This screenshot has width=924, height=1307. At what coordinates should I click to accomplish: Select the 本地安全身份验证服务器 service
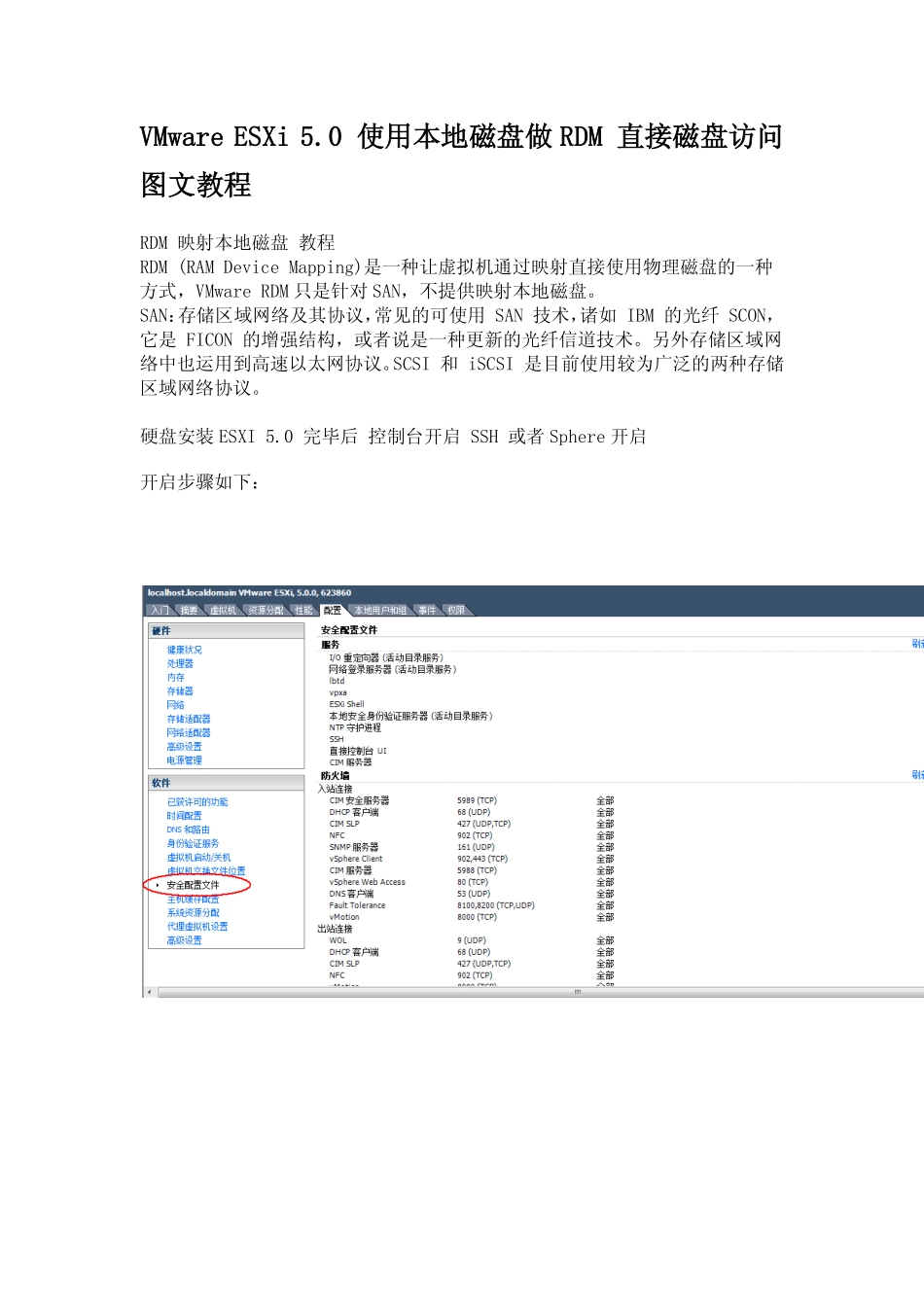(411, 716)
